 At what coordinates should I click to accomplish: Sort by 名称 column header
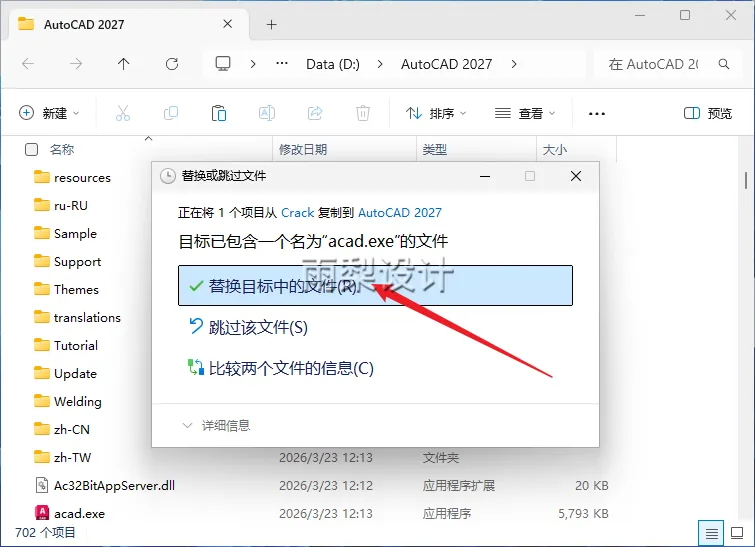pos(62,150)
